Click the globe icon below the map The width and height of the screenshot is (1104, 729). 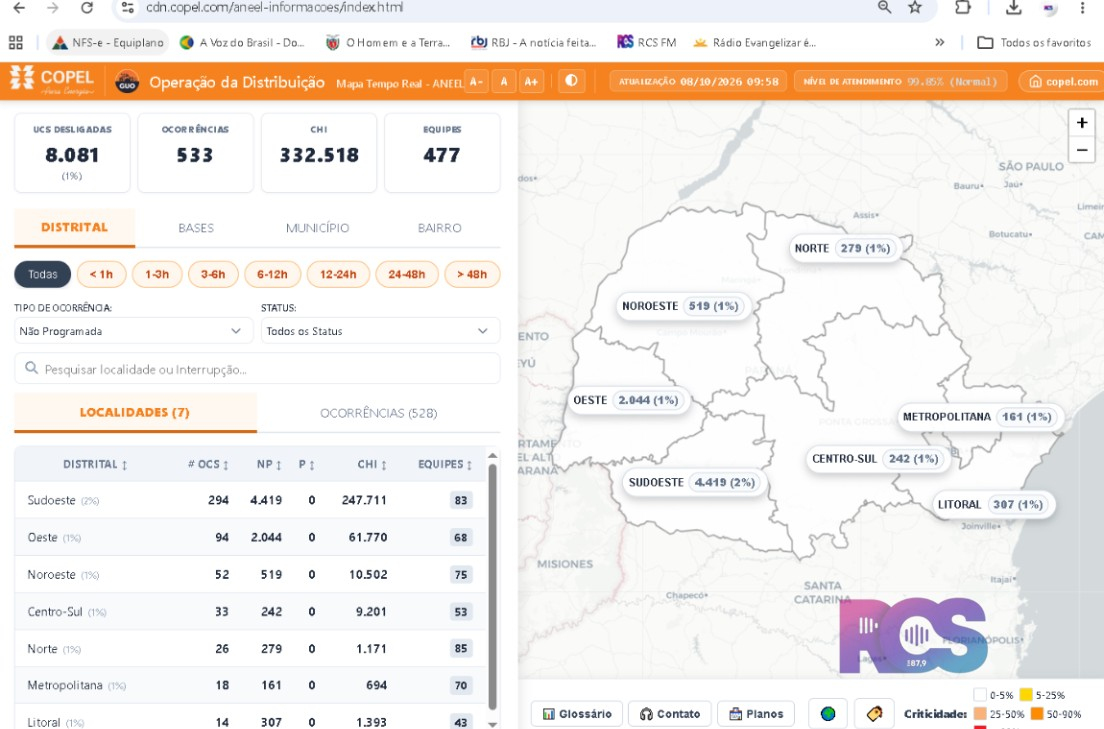(828, 714)
